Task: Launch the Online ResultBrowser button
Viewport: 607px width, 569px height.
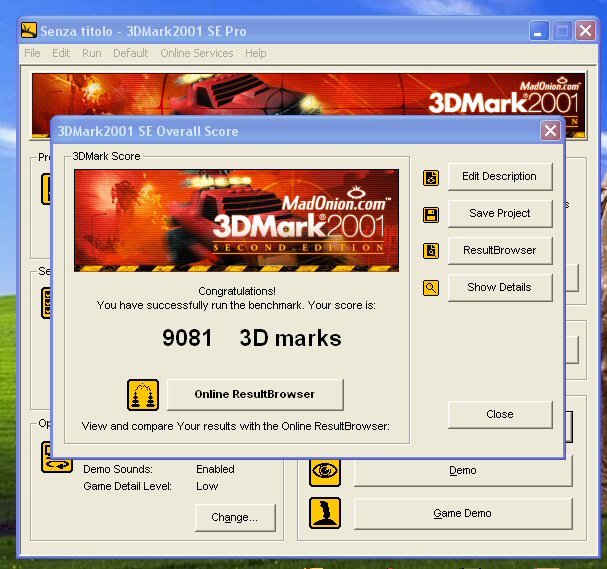Action: pyautogui.click(x=255, y=394)
